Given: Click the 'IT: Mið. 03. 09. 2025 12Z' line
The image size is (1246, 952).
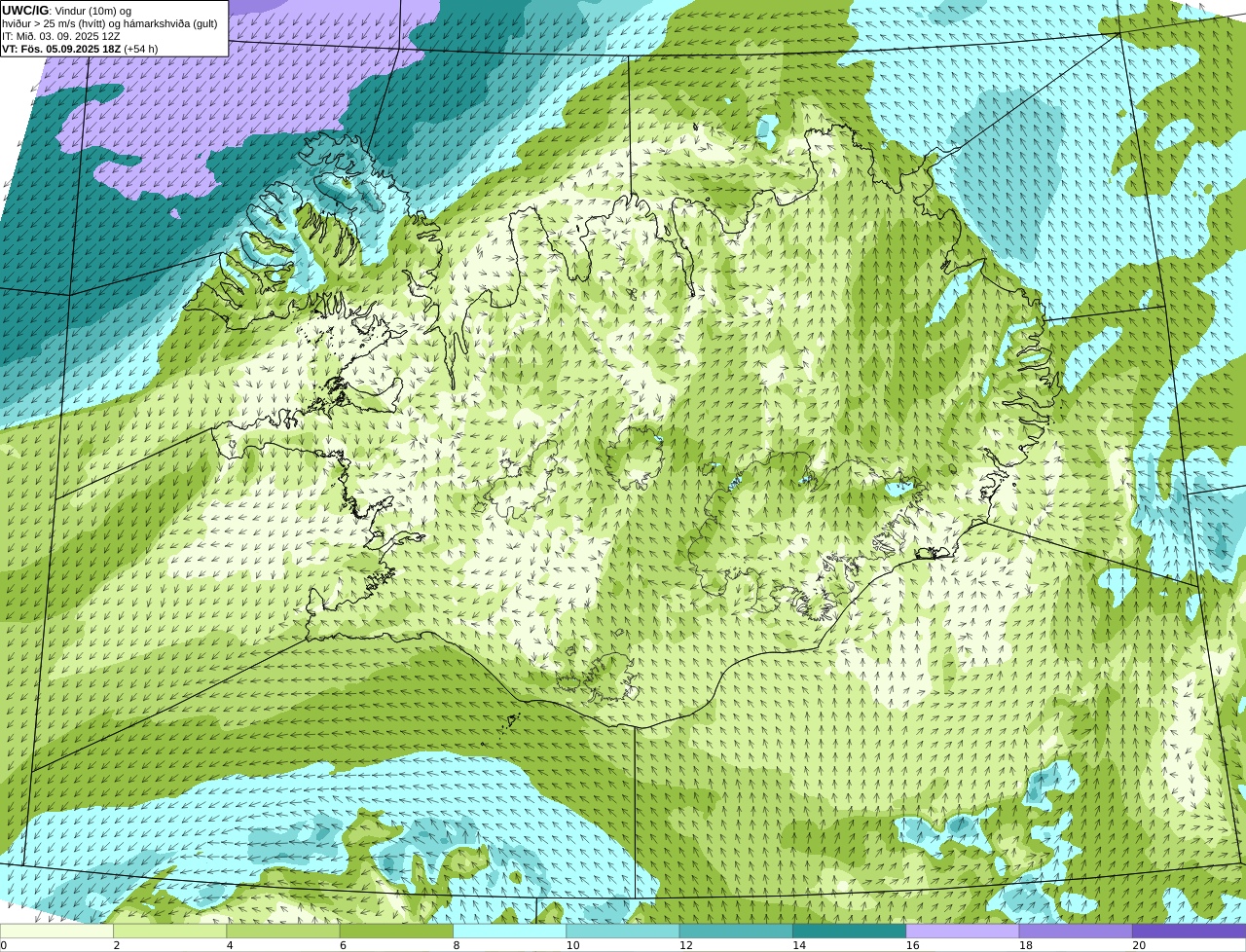Looking at the screenshot, I should [61, 36].
